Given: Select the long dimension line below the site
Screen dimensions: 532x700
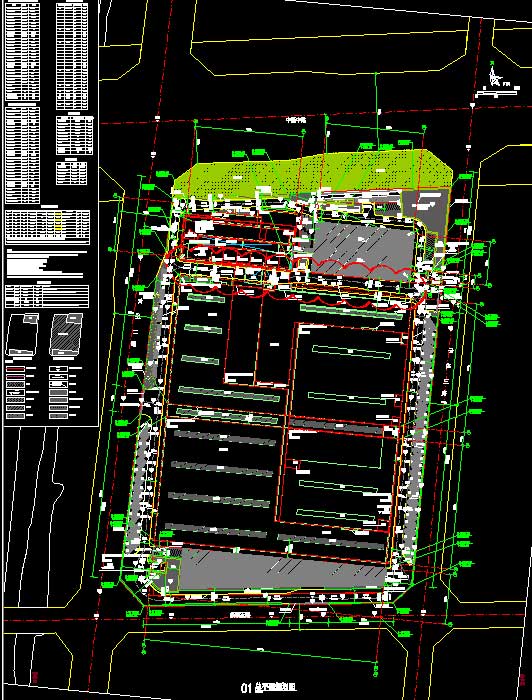Looking at the screenshot, I should point(259,652).
